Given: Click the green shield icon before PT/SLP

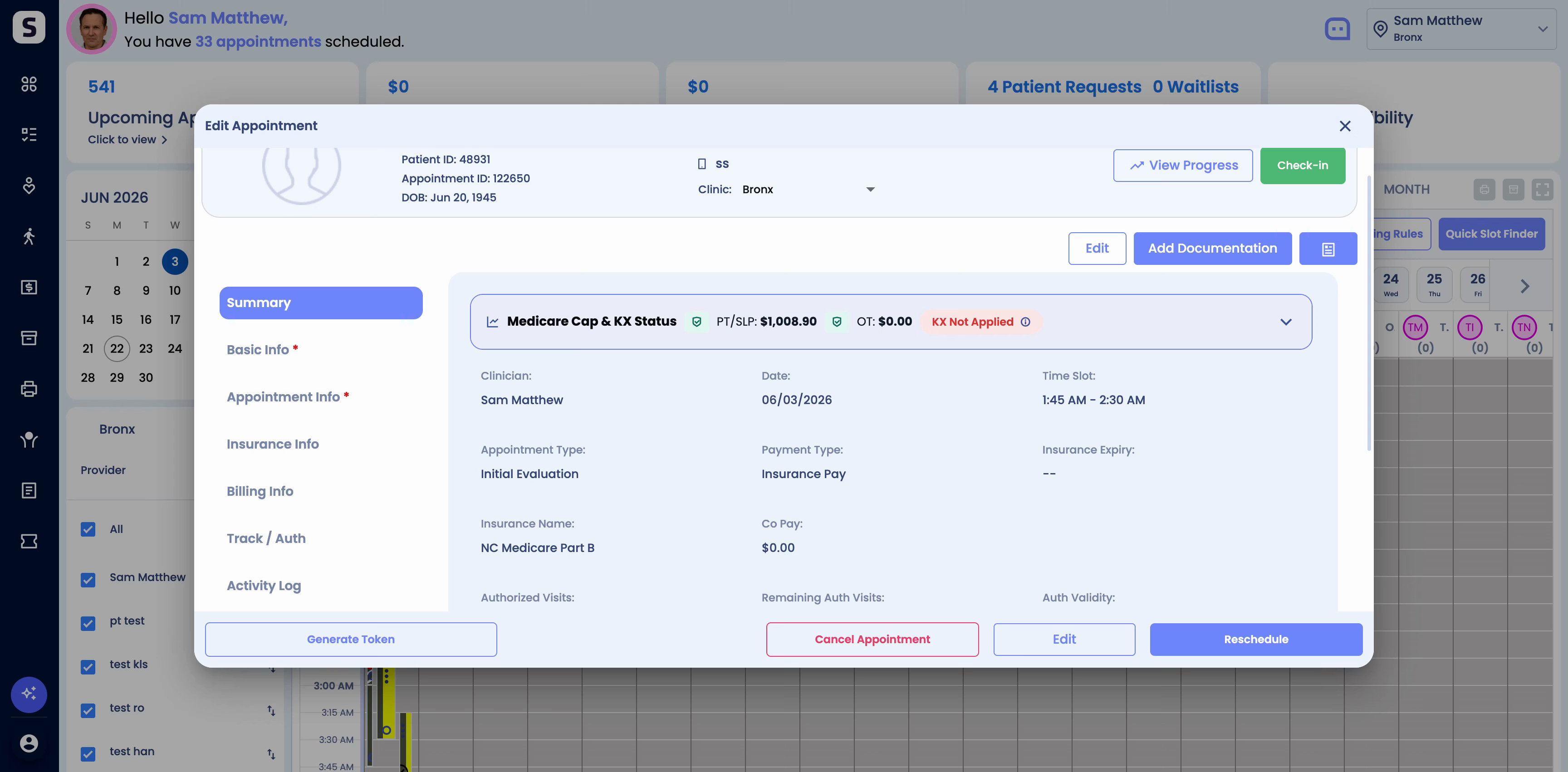Looking at the screenshot, I should point(697,322).
